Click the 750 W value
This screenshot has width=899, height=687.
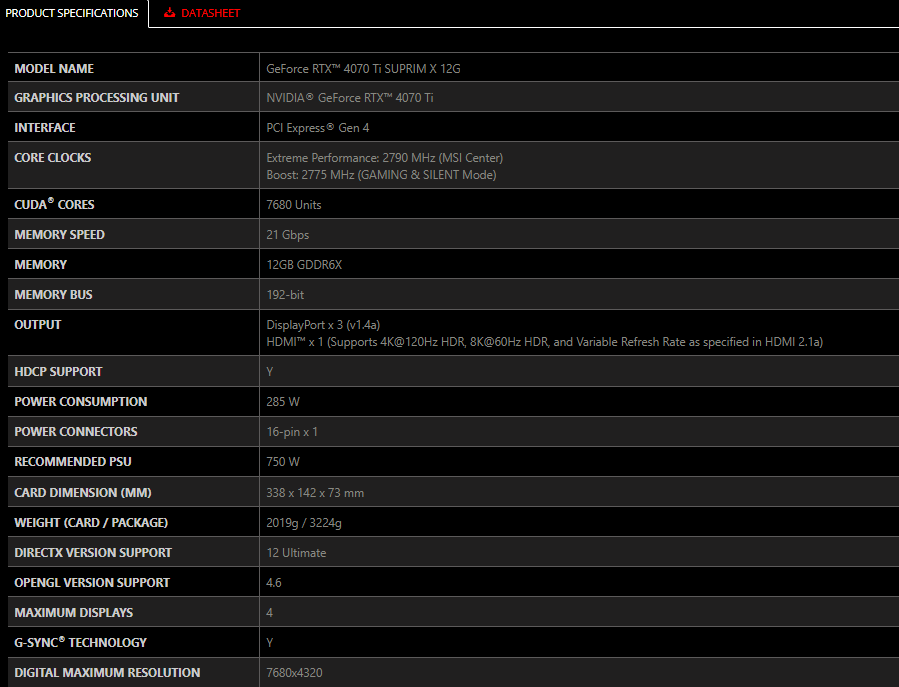click(x=283, y=462)
